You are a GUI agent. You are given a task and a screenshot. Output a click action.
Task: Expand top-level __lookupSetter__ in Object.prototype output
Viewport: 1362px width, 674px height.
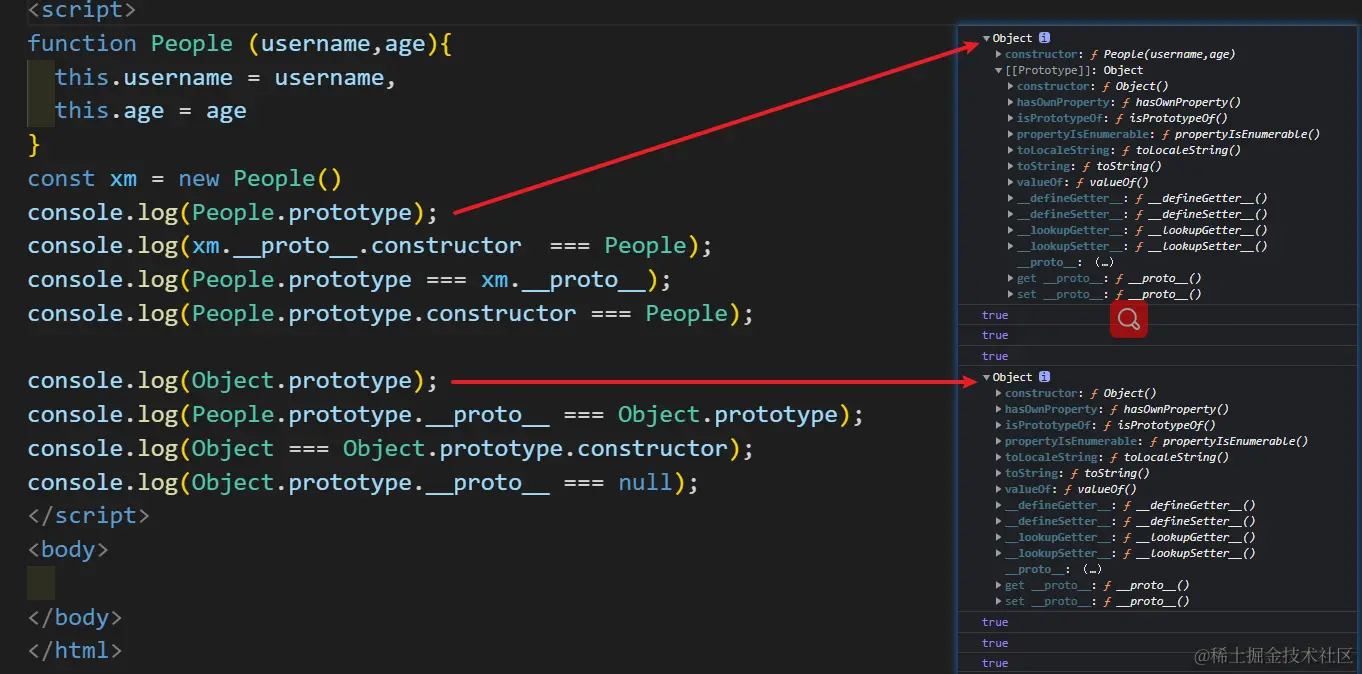pyautogui.click(x=999, y=553)
